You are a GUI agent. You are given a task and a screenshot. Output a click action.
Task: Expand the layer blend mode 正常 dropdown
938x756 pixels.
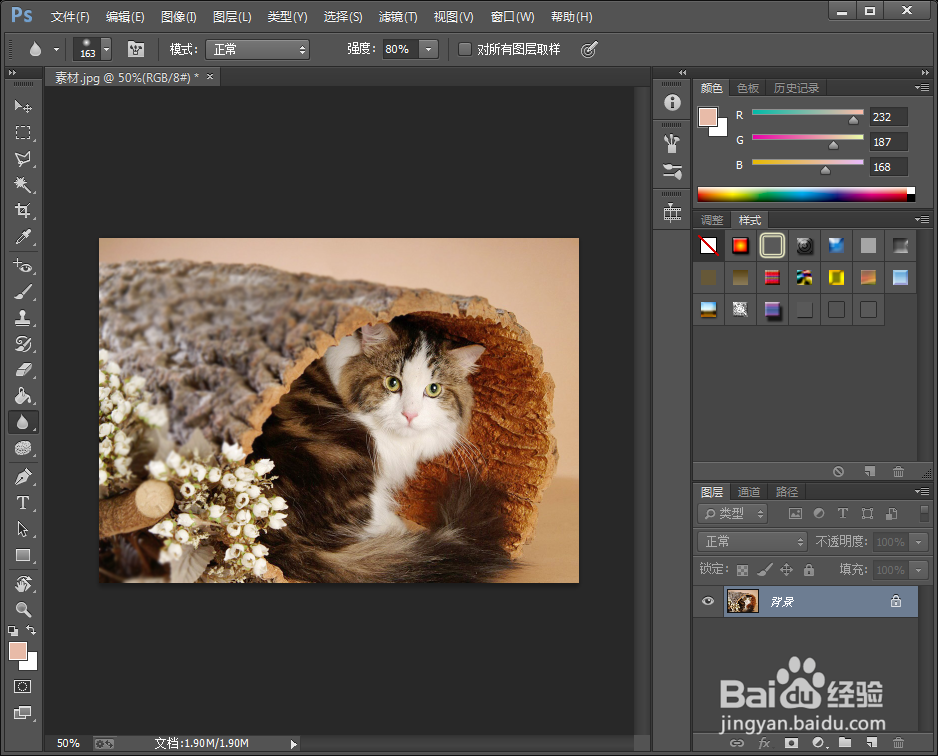[x=752, y=541]
